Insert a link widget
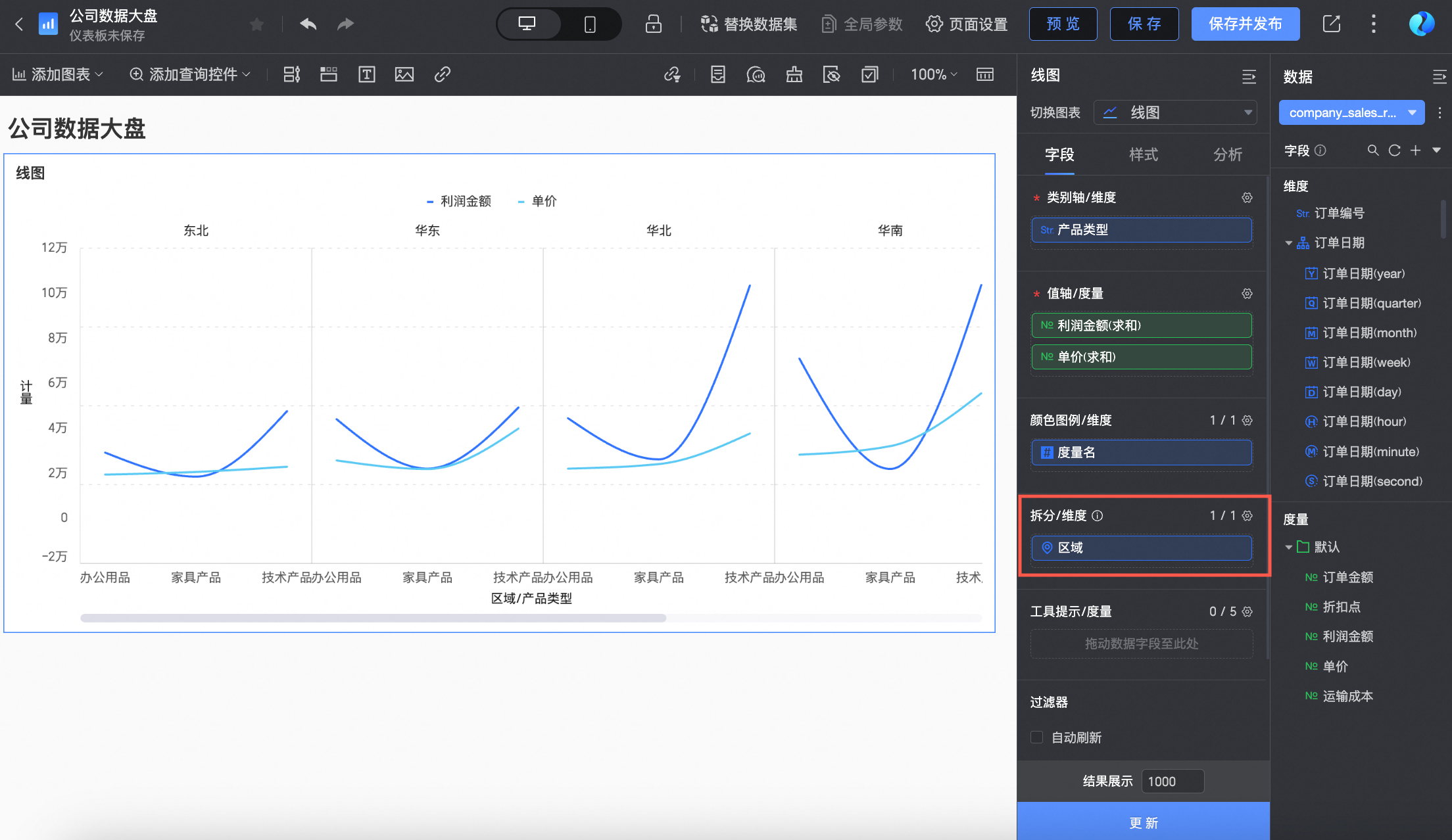Image resolution: width=1452 pixels, height=840 pixels. pos(443,74)
